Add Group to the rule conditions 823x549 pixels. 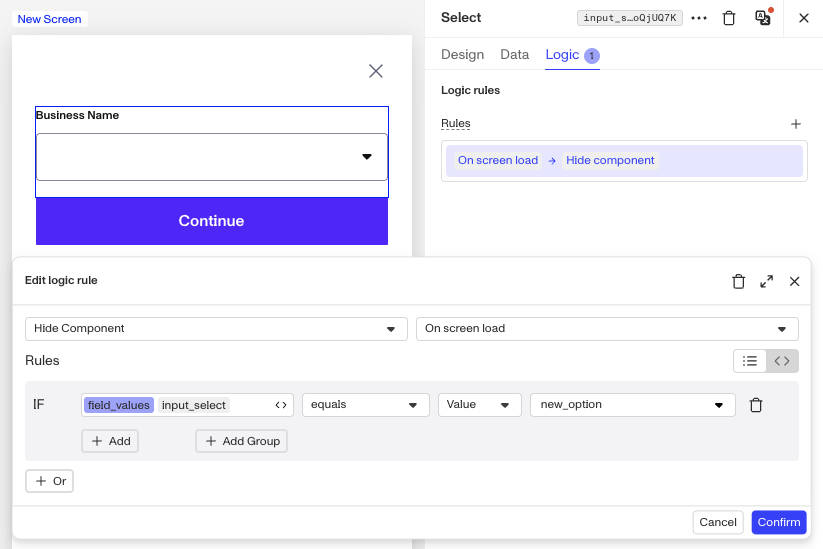pos(241,441)
